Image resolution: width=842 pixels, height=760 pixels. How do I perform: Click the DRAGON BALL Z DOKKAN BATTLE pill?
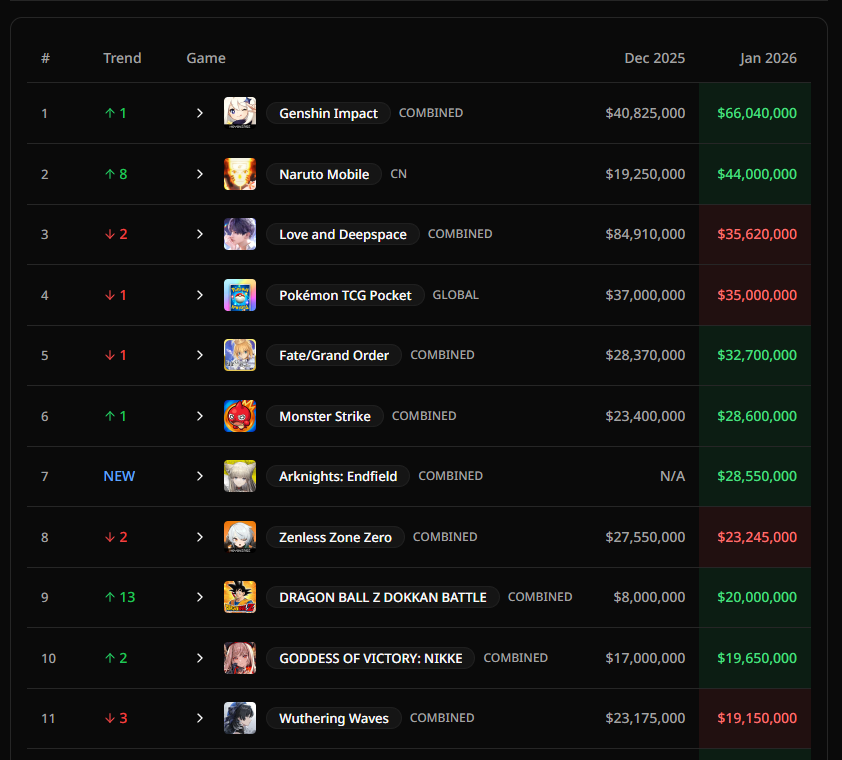tap(383, 597)
